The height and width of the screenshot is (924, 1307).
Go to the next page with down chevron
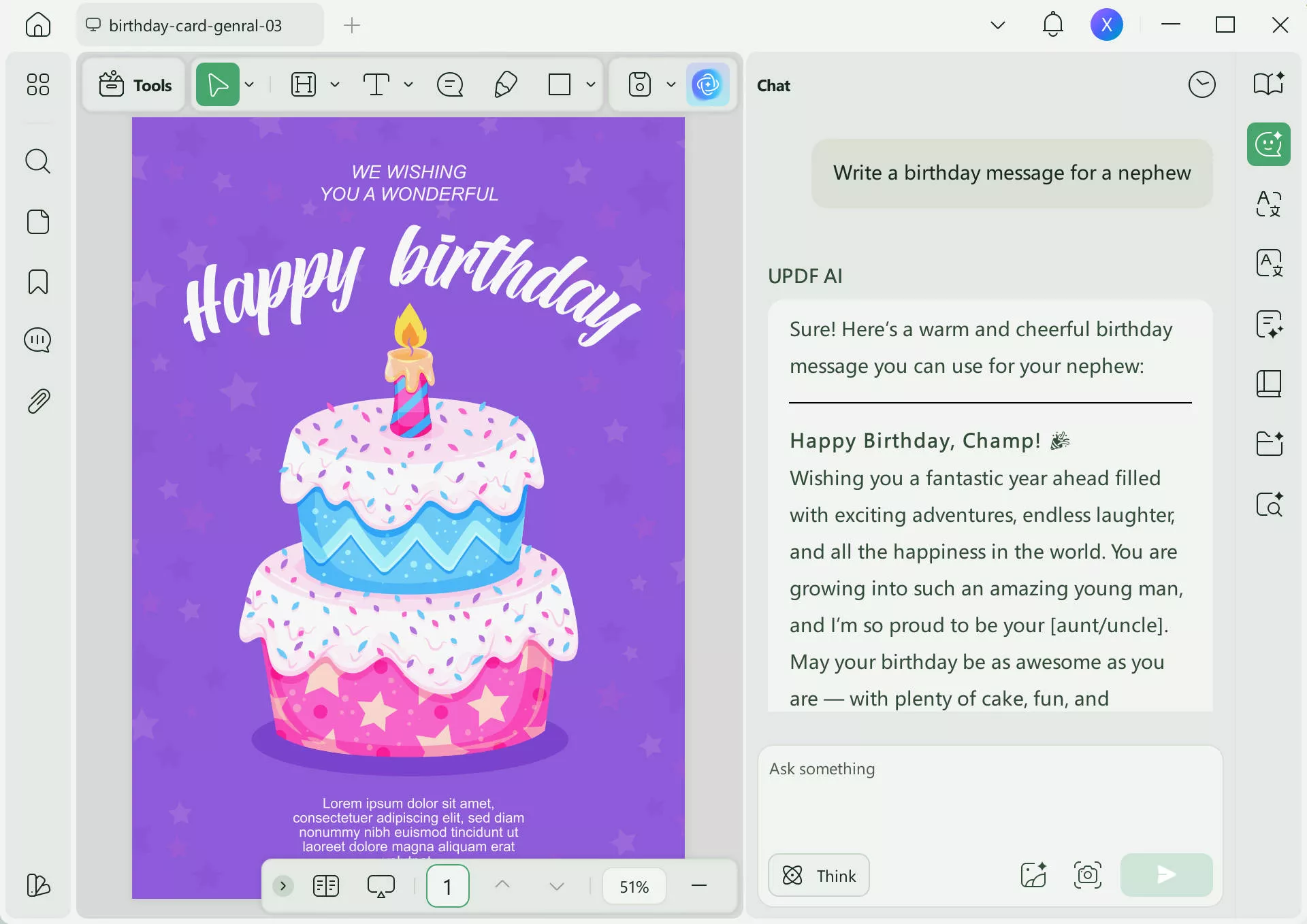click(x=555, y=885)
